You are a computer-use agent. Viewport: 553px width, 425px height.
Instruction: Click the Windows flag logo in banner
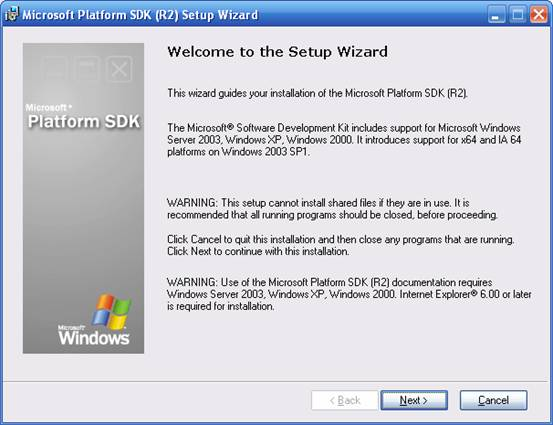pyautogui.click(x=111, y=311)
